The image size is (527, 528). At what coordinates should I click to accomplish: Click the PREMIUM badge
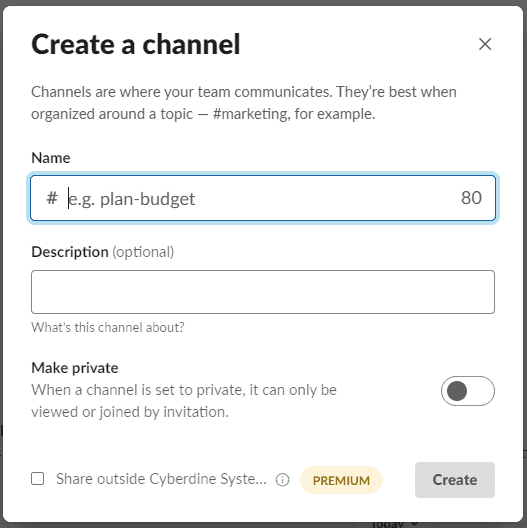tap(341, 480)
